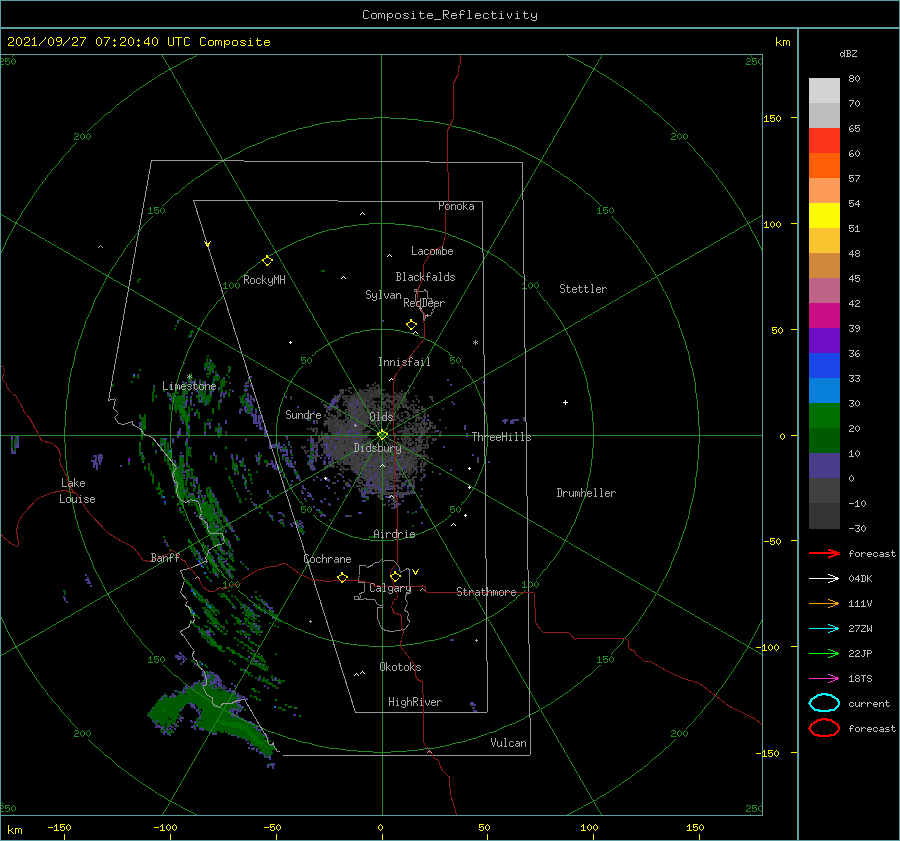
Task: Click the Sylvan label
Action: coord(383,295)
